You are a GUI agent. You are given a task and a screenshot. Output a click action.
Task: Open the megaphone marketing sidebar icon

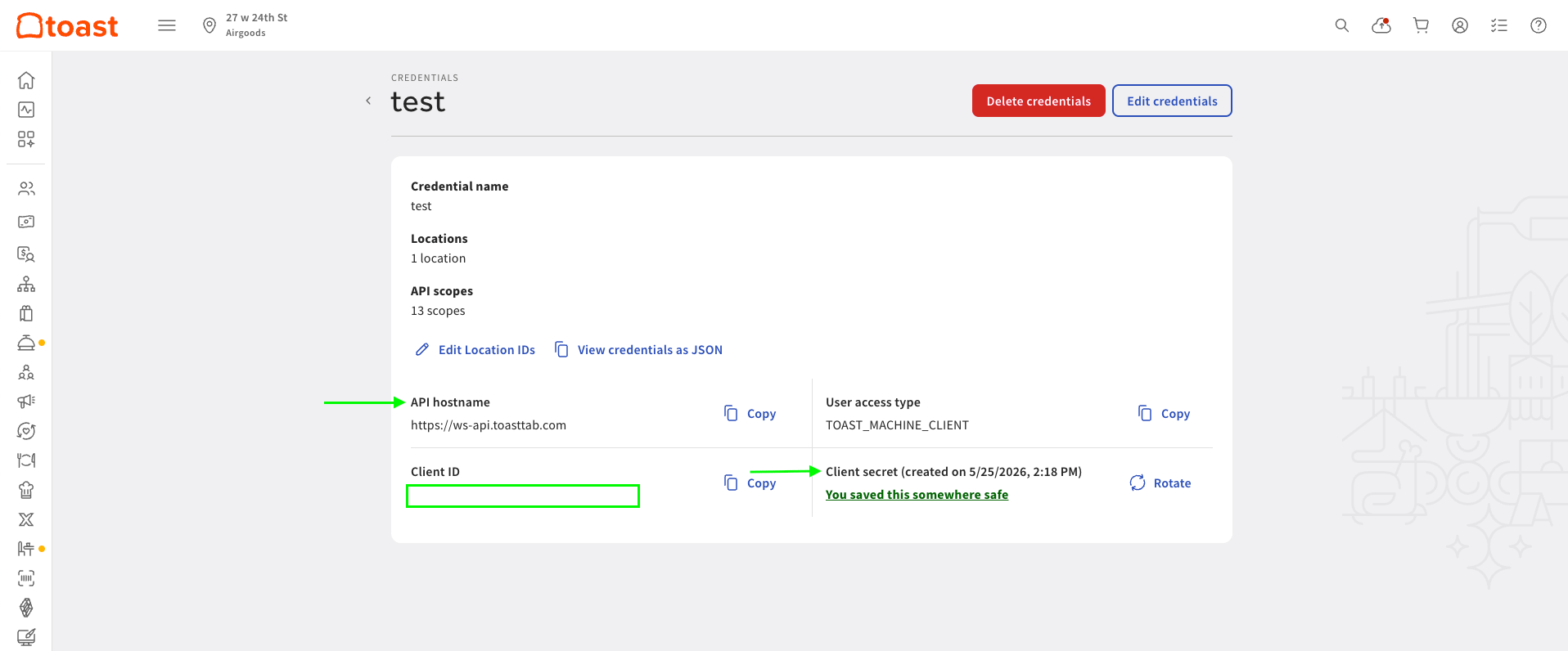point(26,402)
